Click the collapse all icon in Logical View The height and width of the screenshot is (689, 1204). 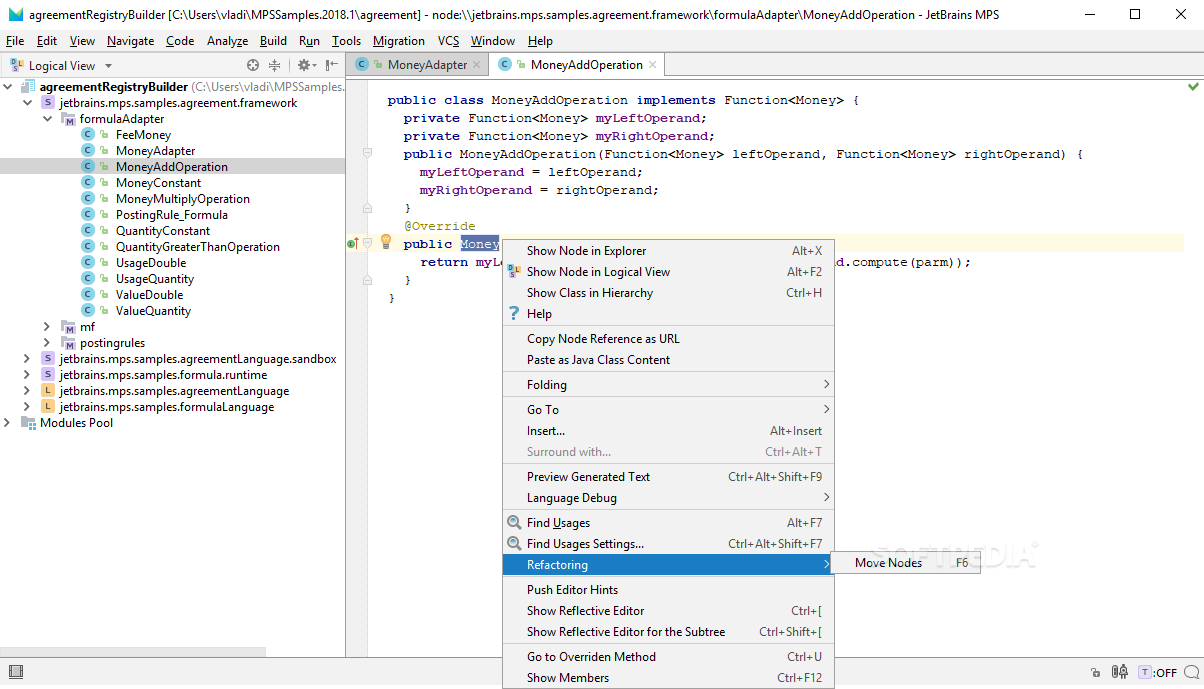coord(274,65)
